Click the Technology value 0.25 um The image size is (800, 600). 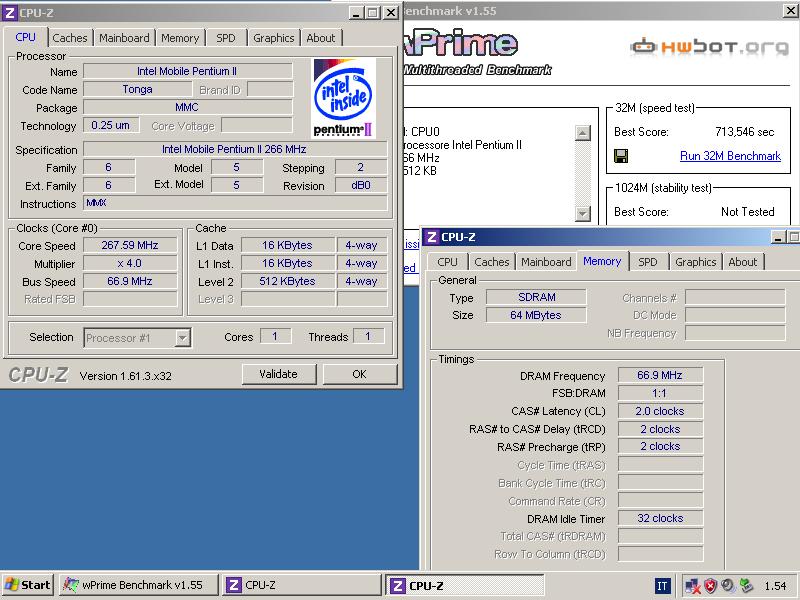111,126
